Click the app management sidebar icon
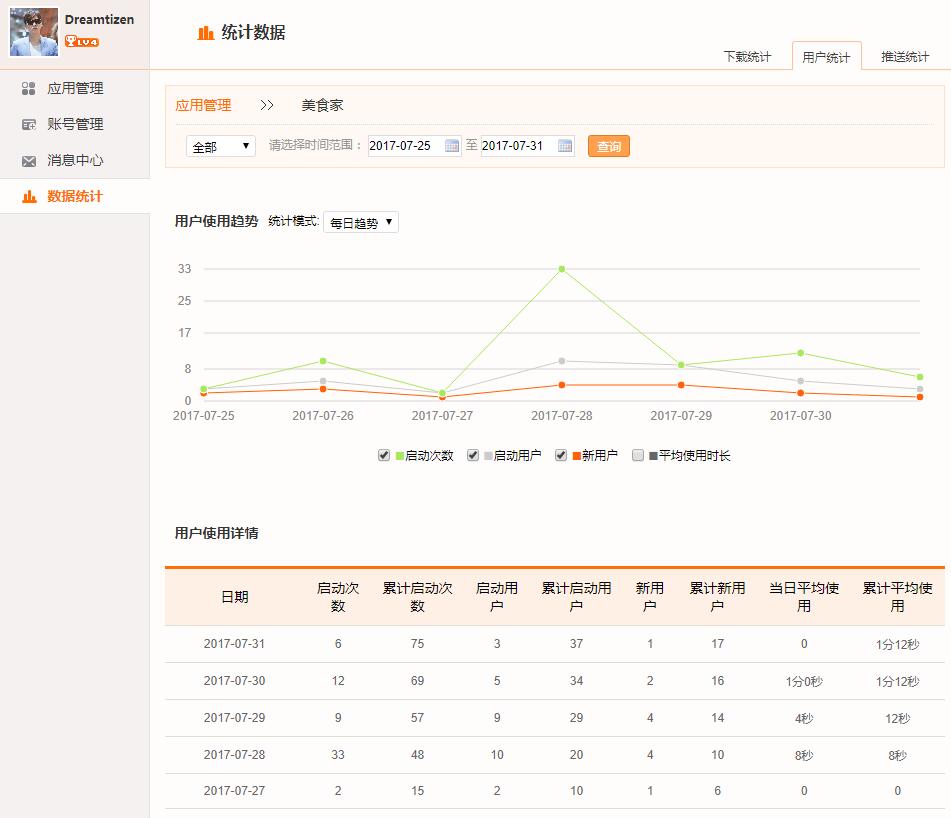 [29, 89]
